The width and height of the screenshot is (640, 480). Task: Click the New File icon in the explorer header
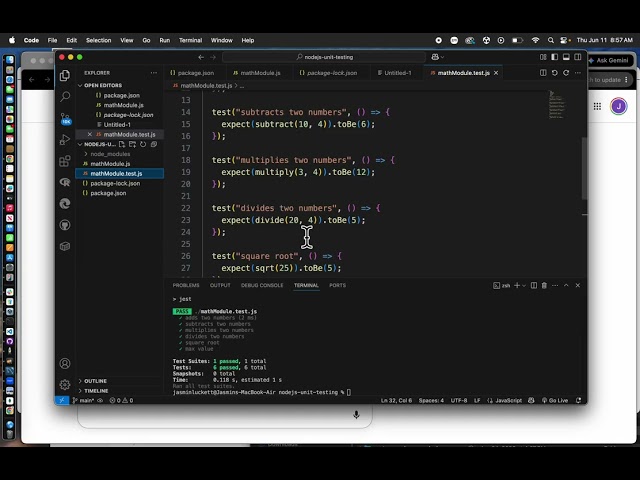click(122, 144)
